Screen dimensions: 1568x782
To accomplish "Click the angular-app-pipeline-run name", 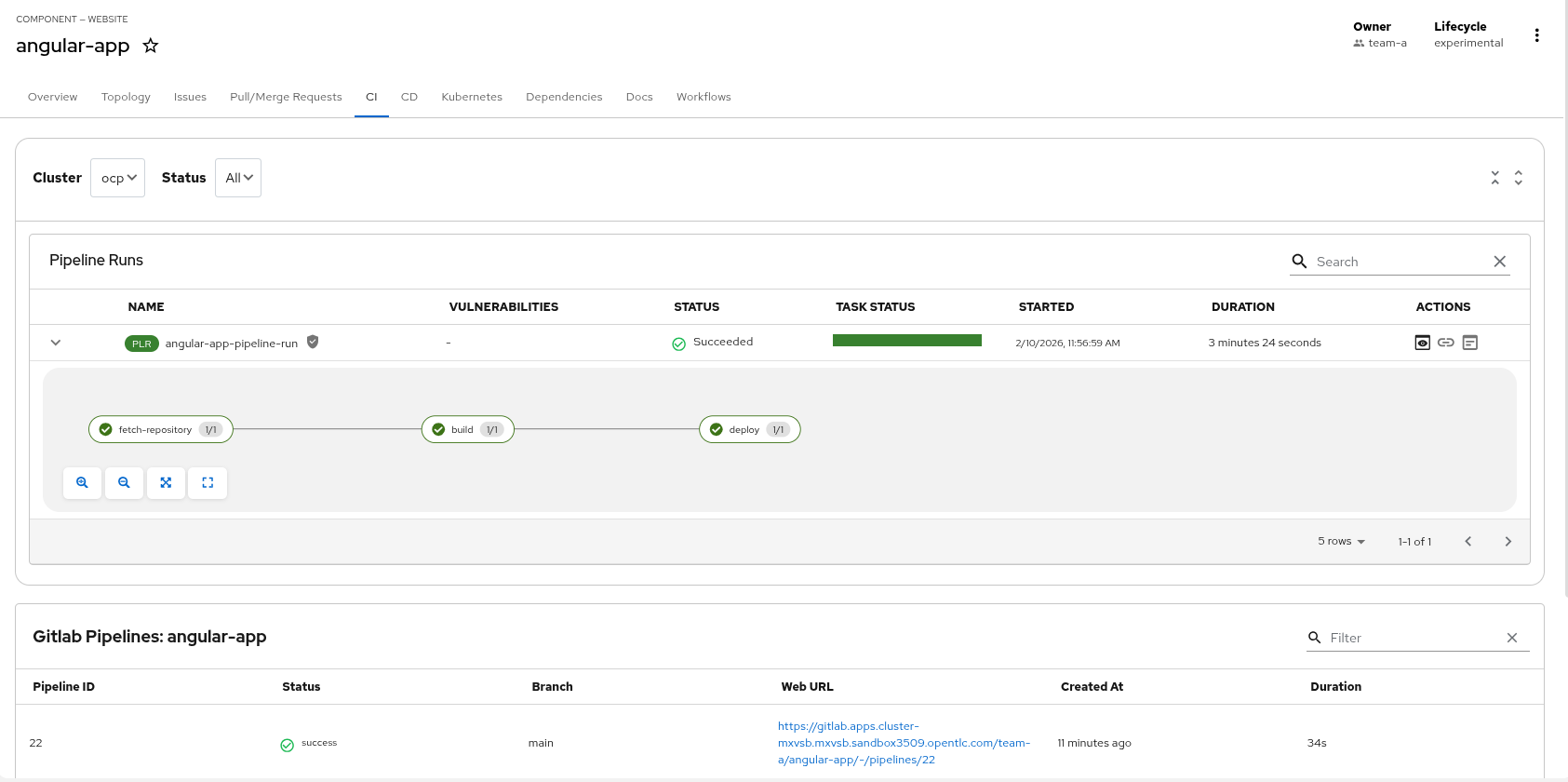I will pos(232,344).
